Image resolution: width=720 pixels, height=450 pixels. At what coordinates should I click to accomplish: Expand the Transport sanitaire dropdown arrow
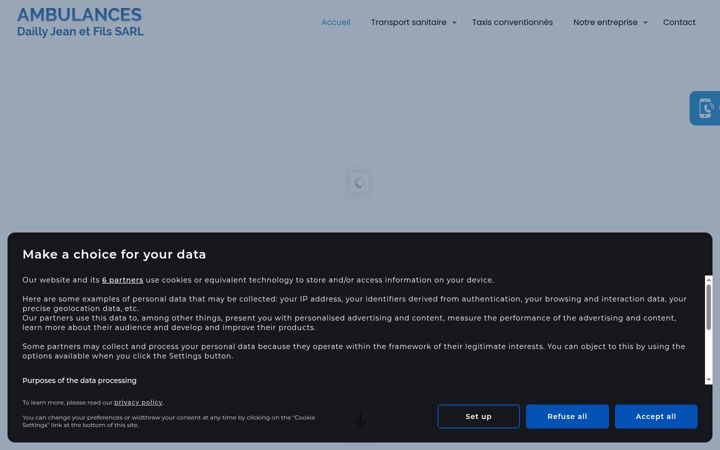pos(454,22)
